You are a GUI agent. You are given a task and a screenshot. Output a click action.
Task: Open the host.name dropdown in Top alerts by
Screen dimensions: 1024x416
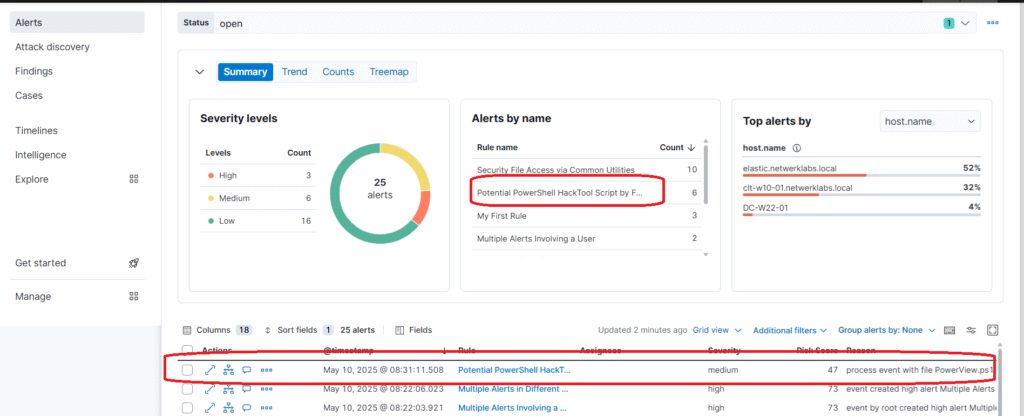tap(930, 121)
